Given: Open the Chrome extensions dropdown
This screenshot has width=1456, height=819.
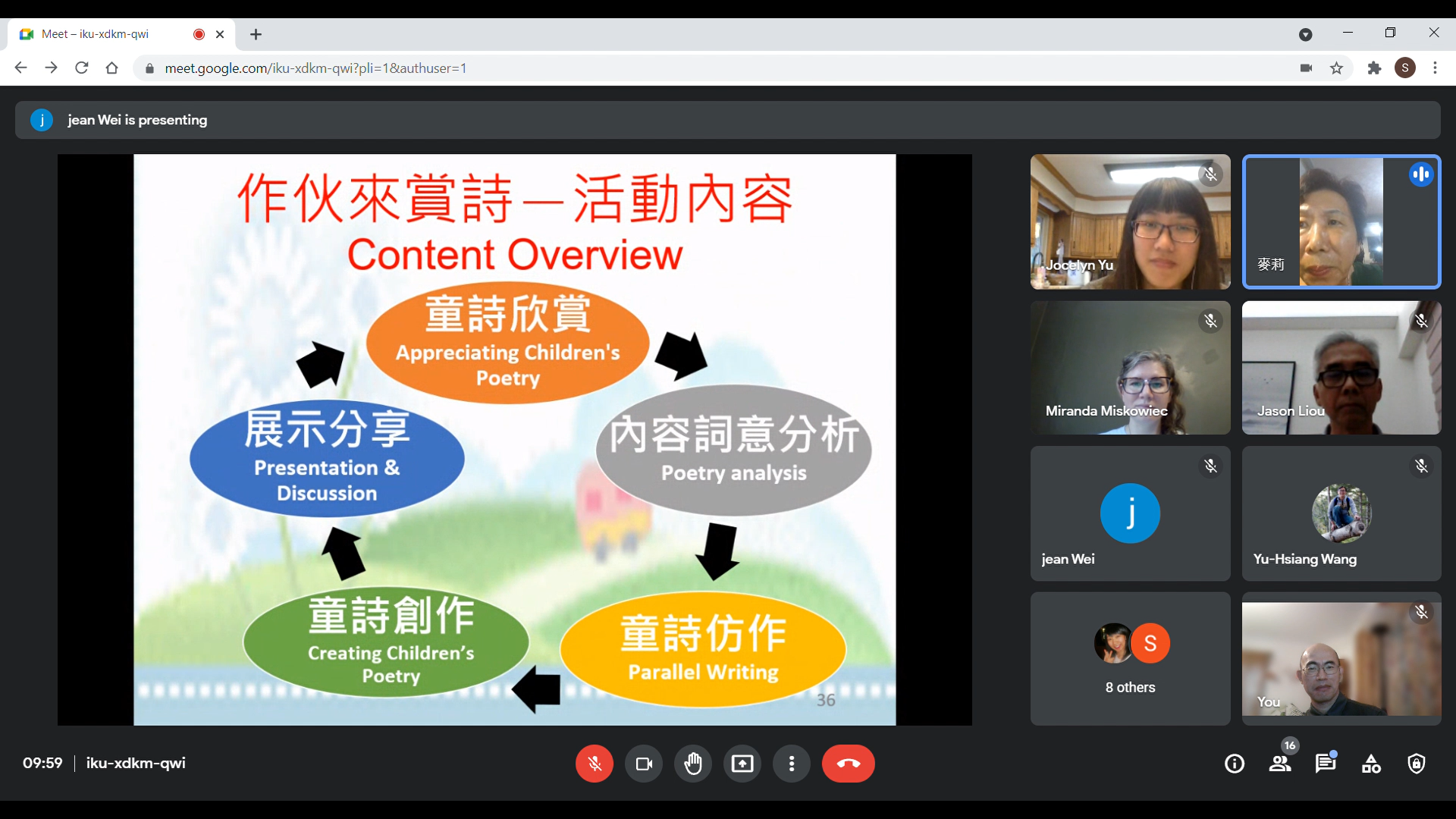Looking at the screenshot, I should (x=1374, y=68).
